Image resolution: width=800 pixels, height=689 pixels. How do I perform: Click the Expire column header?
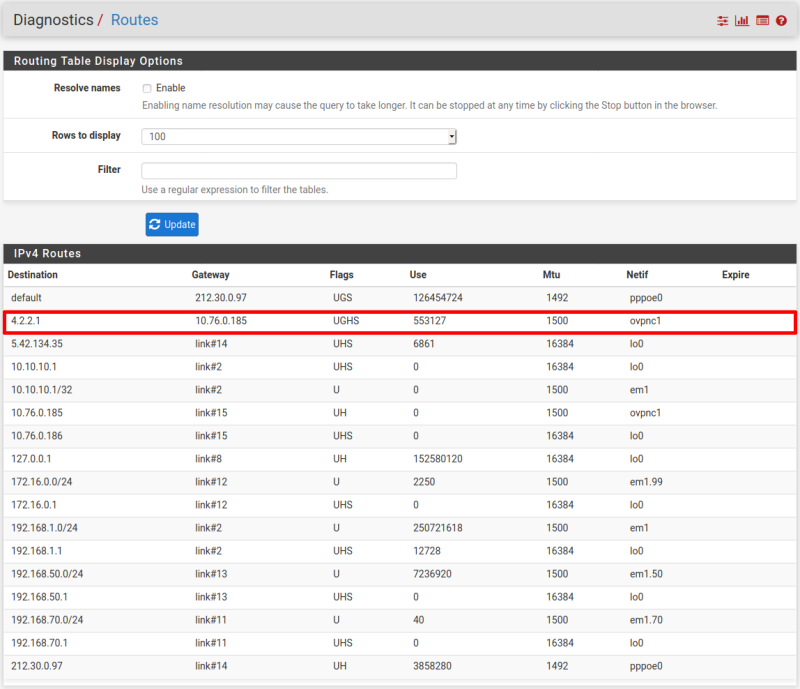(736, 275)
